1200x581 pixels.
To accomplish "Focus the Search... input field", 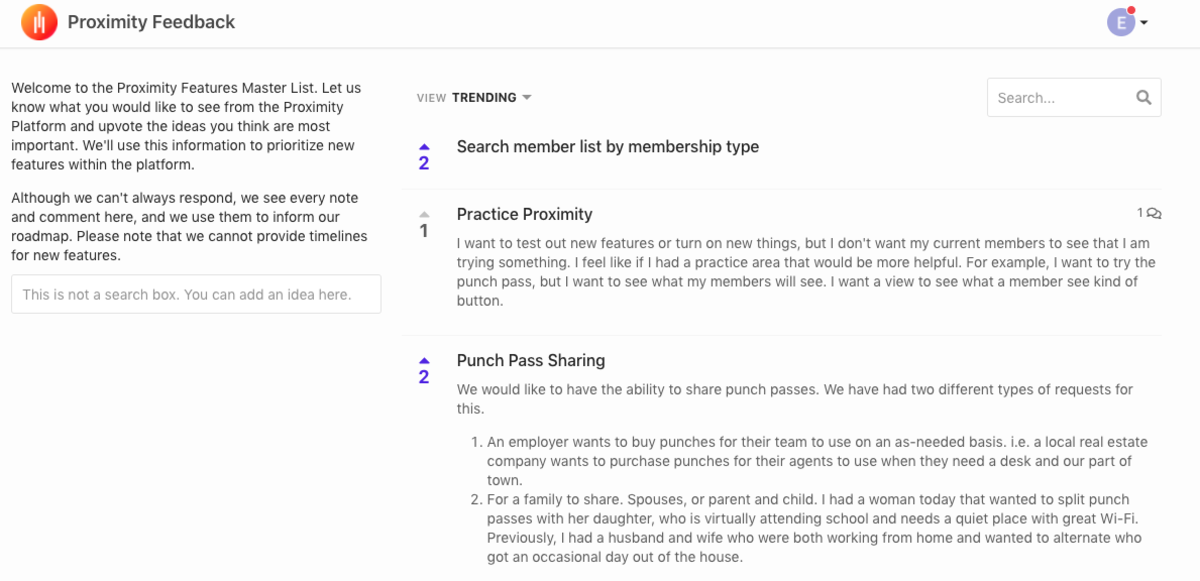I will pos(1061,98).
